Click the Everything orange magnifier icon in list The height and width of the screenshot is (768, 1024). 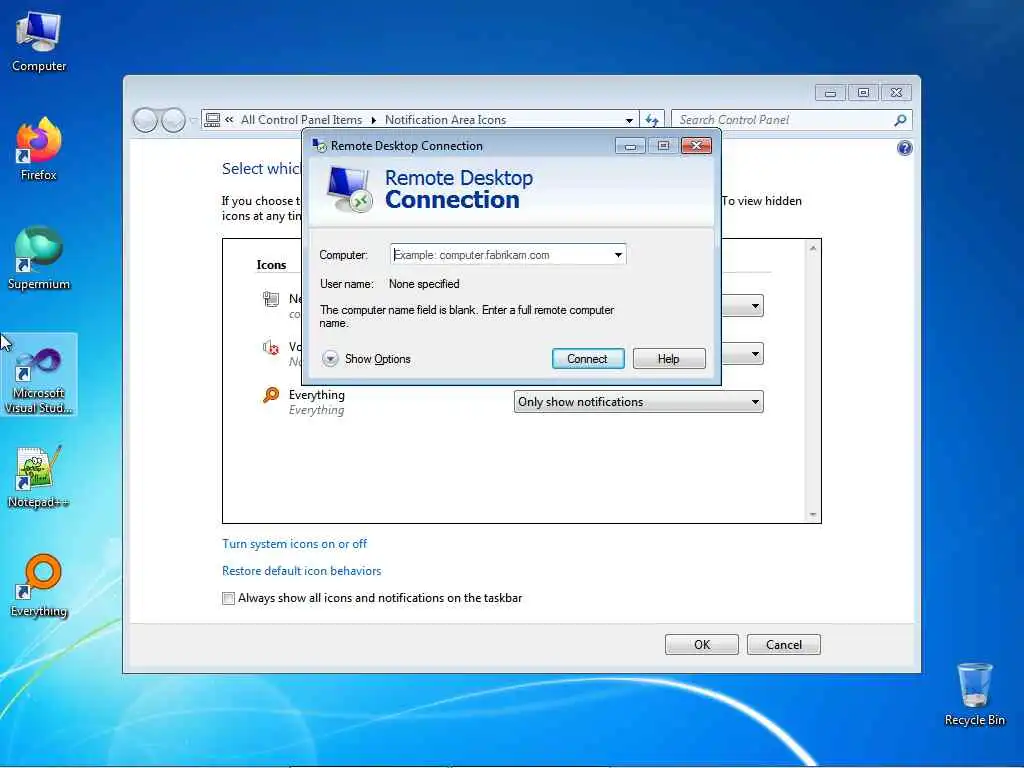pos(271,394)
